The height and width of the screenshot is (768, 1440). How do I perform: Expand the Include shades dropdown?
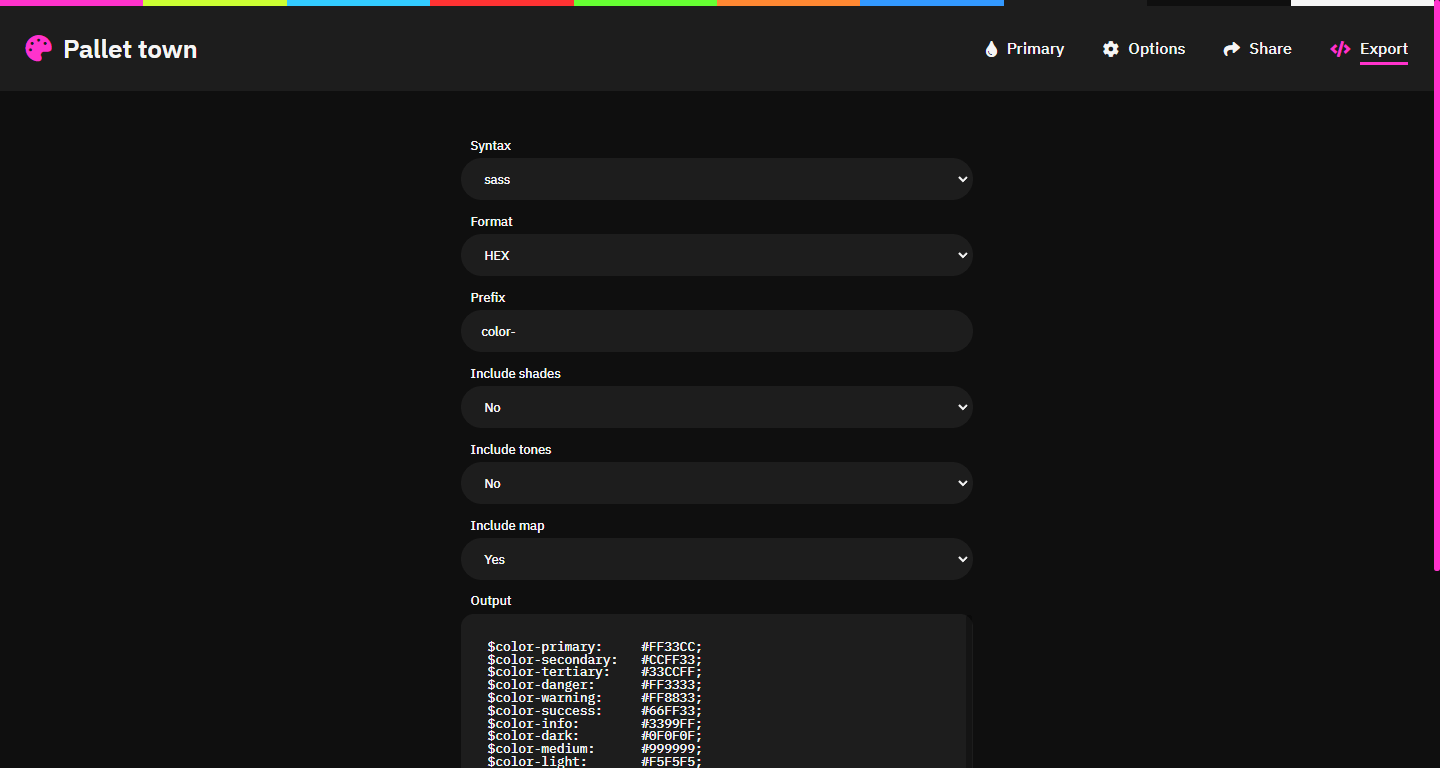coord(716,407)
